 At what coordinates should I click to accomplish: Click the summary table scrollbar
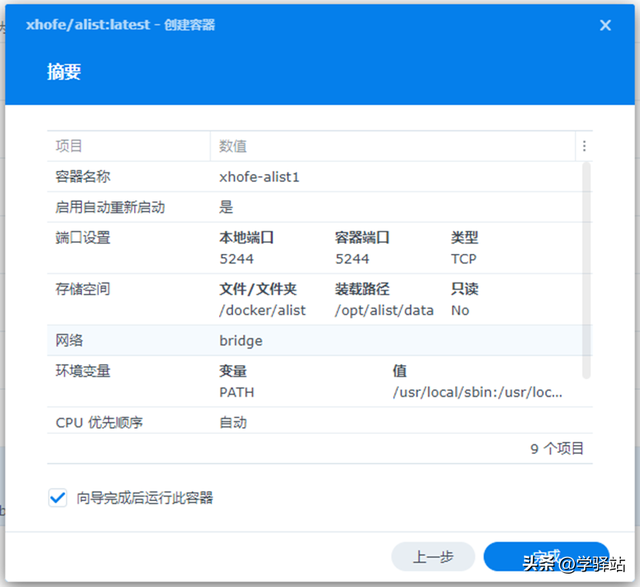(x=586, y=270)
